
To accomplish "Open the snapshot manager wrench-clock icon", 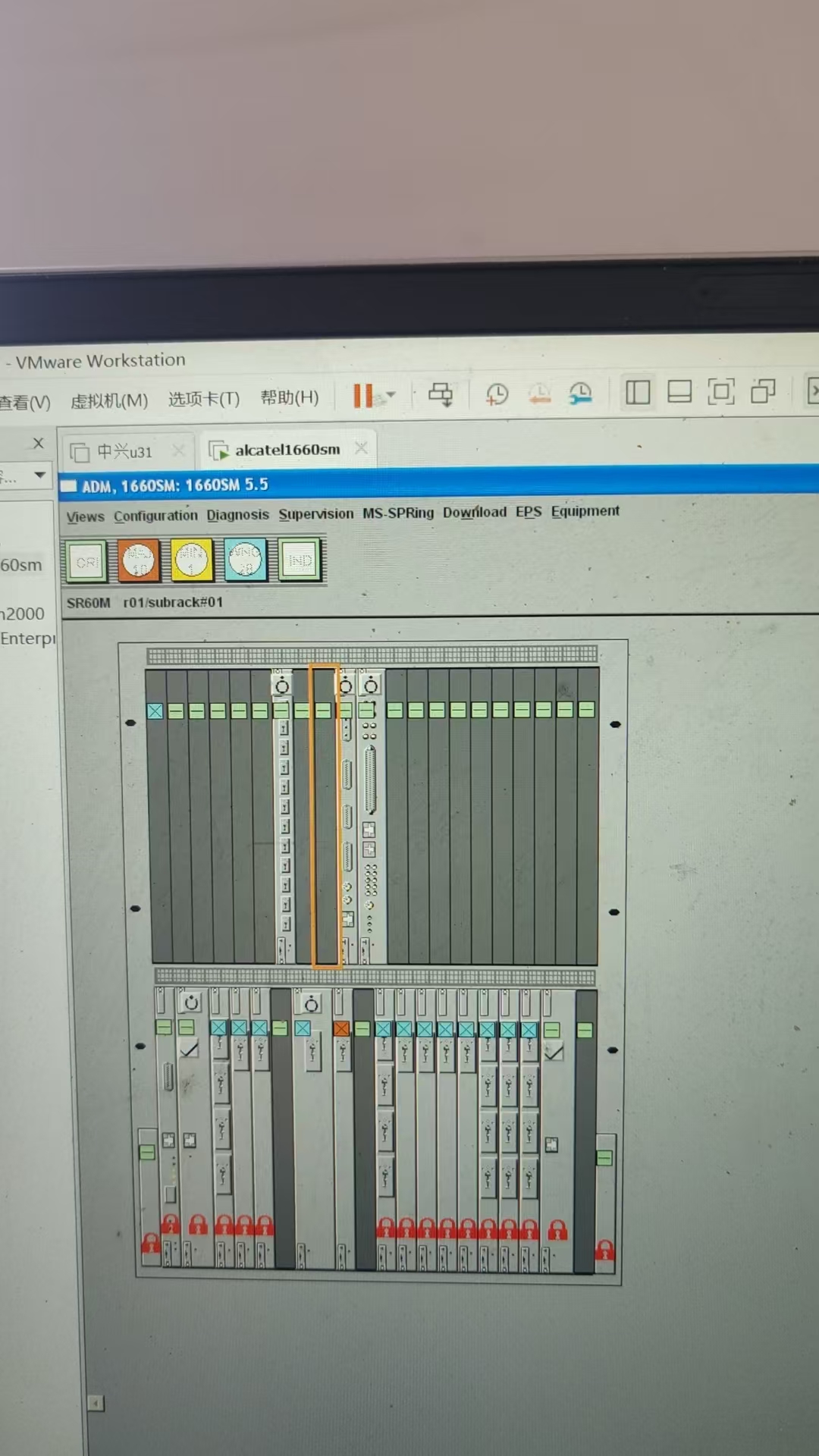I will click(x=580, y=394).
